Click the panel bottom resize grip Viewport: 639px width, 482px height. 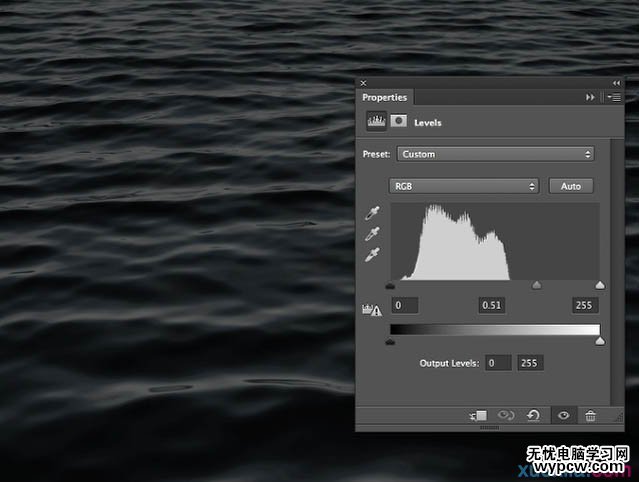489,428
